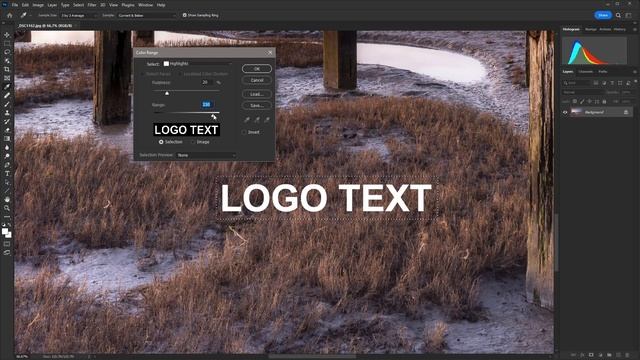Toggle Quick Mask mode icon
The image size is (640, 360).
click(x=7, y=244)
